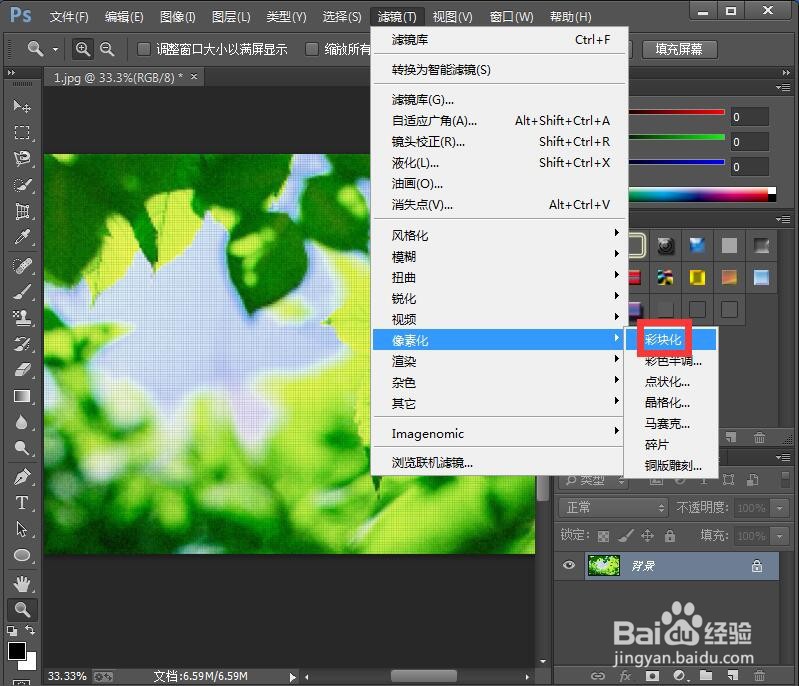Click 浏览联机滤镜... menu entry
Image resolution: width=799 pixels, height=686 pixels.
(499, 463)
